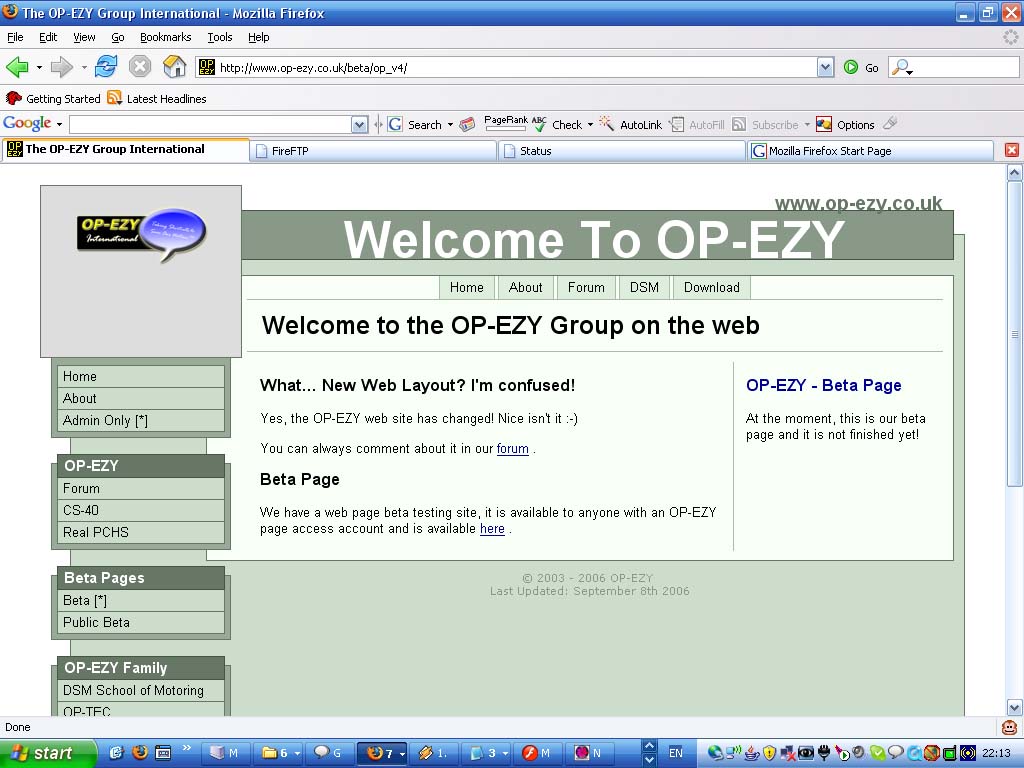Follow the 'forum' hyperlink in the text
The image size is (1024, 768).
click(x=513, y=449)
